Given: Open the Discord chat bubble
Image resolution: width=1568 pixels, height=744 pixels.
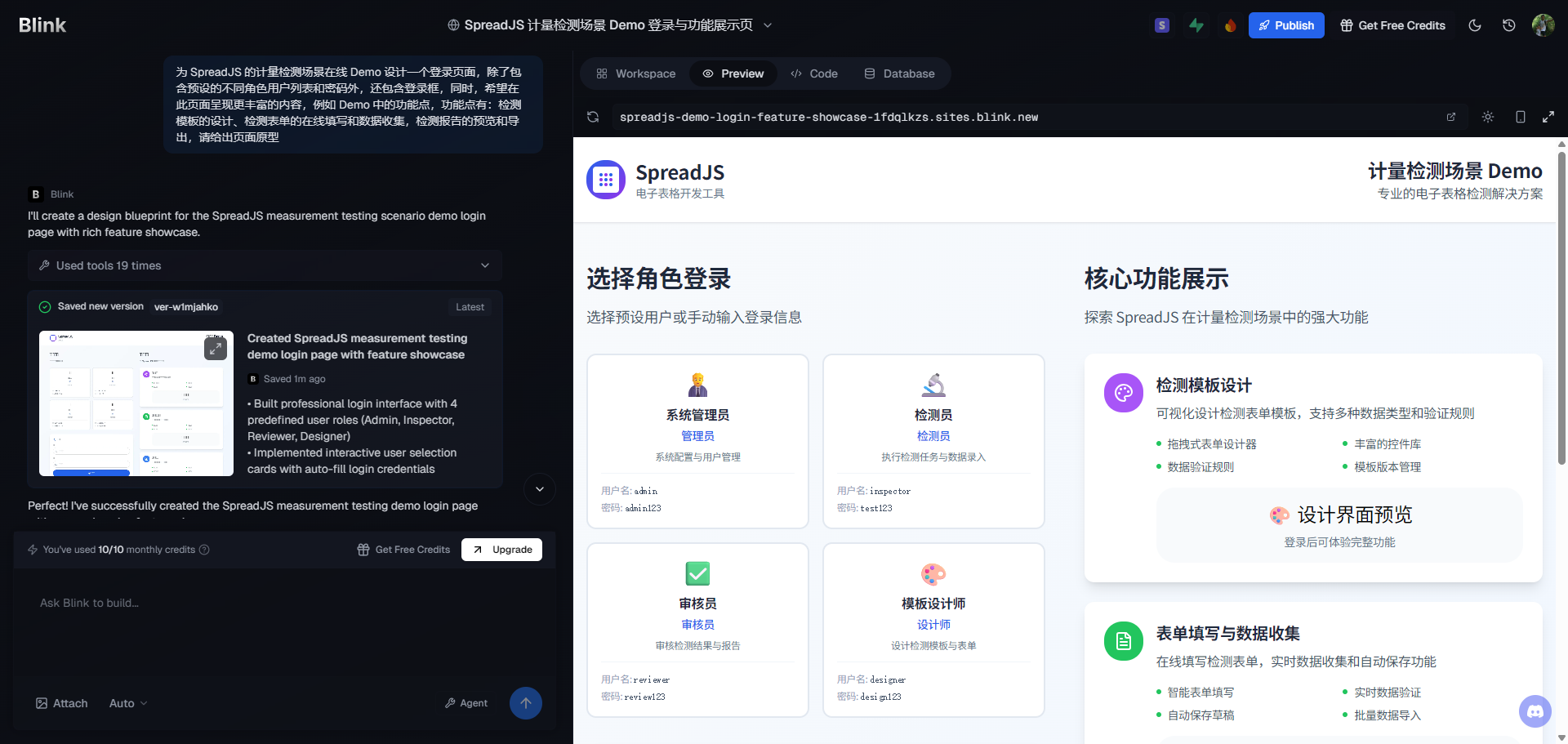Looking at the screenshot, I should (x=1535, y=711).
